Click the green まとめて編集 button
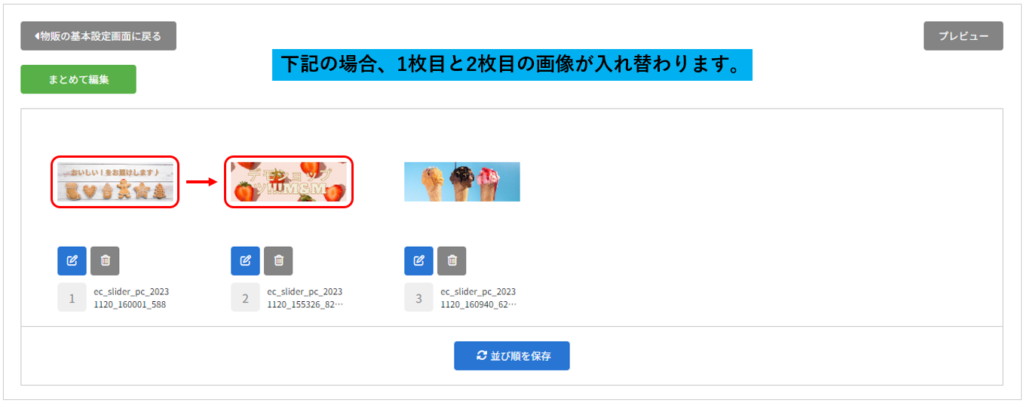The image size is (1024, 403). click(78, 79)
